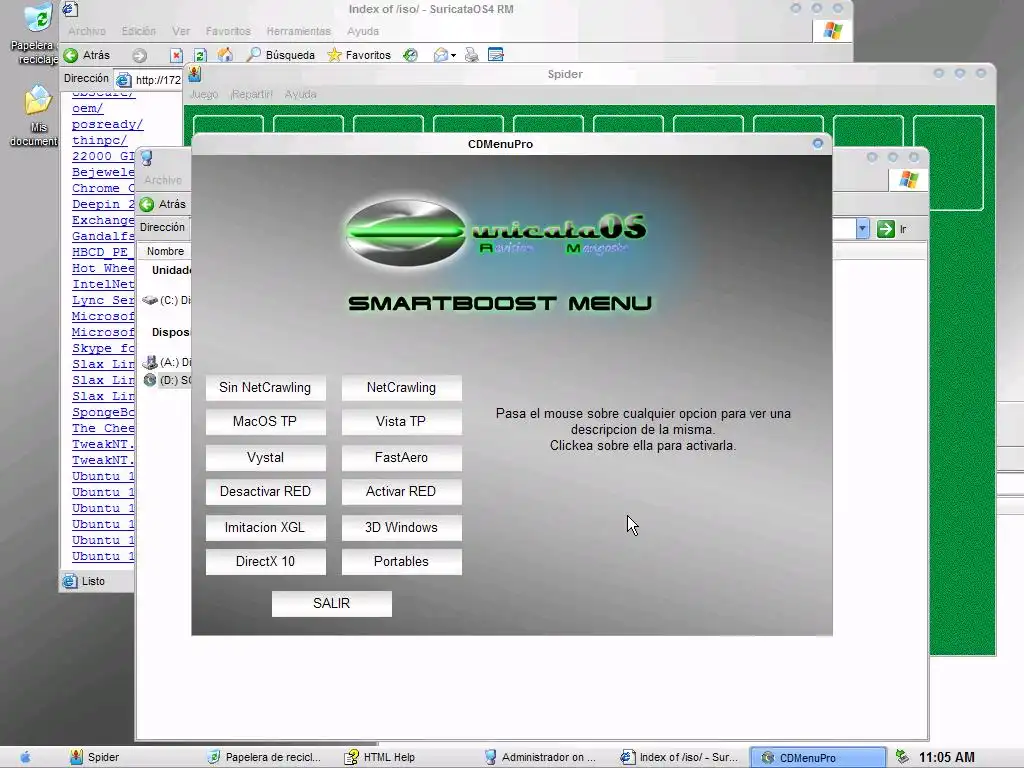Screen dimensions: 1024x768
Task: Open the SpongeBob link in listing
Action: coord(103,412)
